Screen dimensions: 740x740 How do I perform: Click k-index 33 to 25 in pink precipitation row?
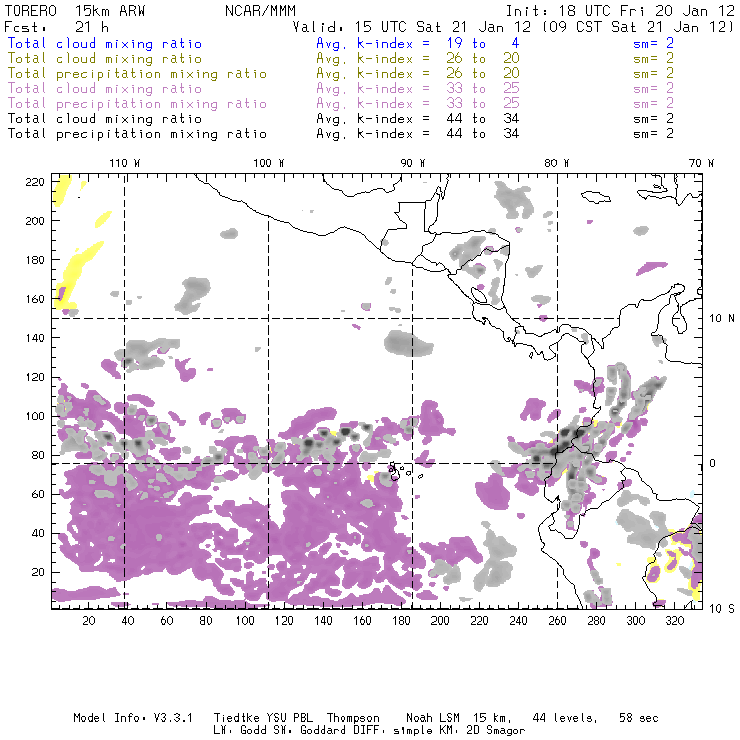pos(483,104)
